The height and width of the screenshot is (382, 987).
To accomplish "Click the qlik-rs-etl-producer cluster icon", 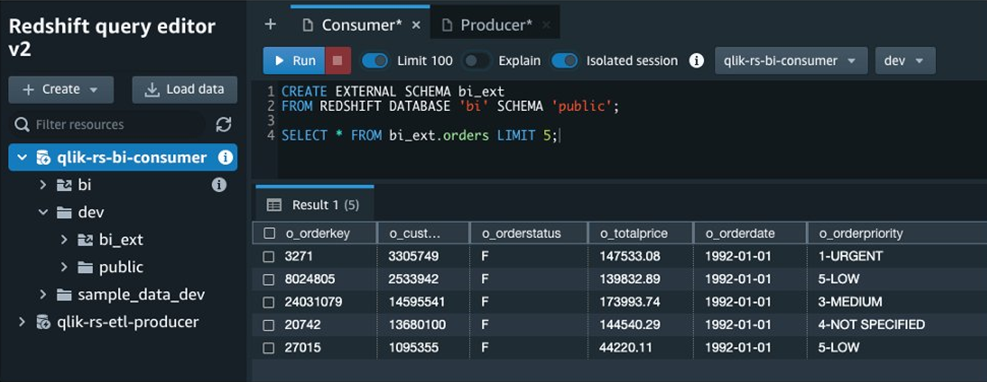I will (43, 322).
